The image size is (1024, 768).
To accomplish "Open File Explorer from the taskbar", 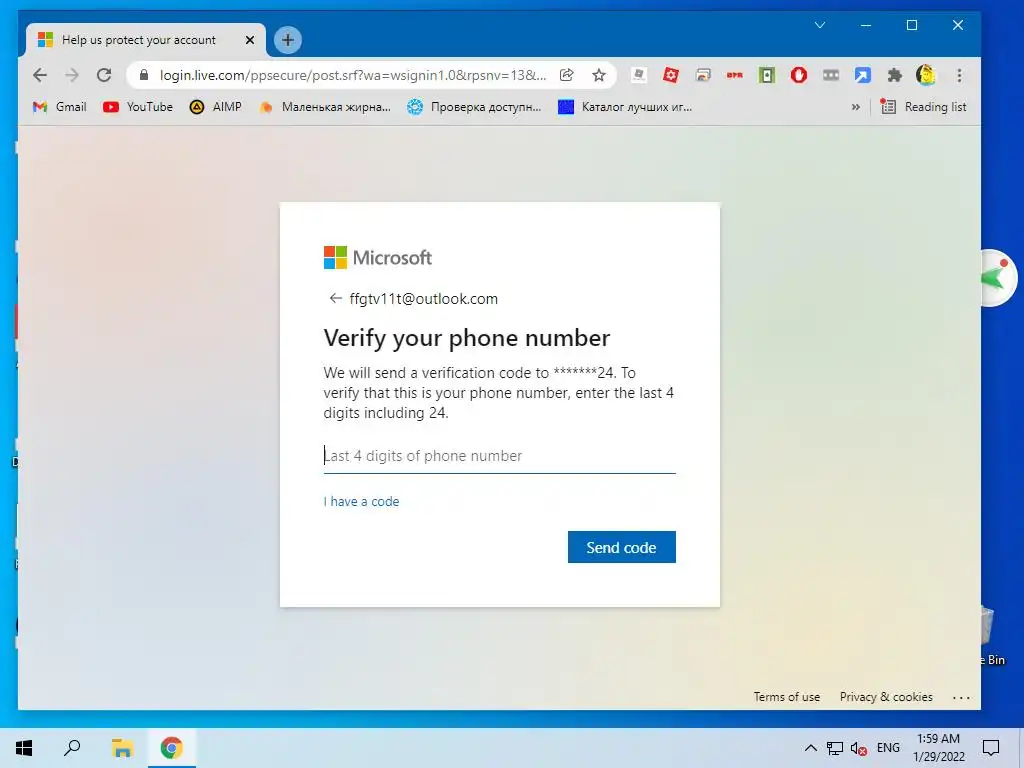I will (121, 748).
